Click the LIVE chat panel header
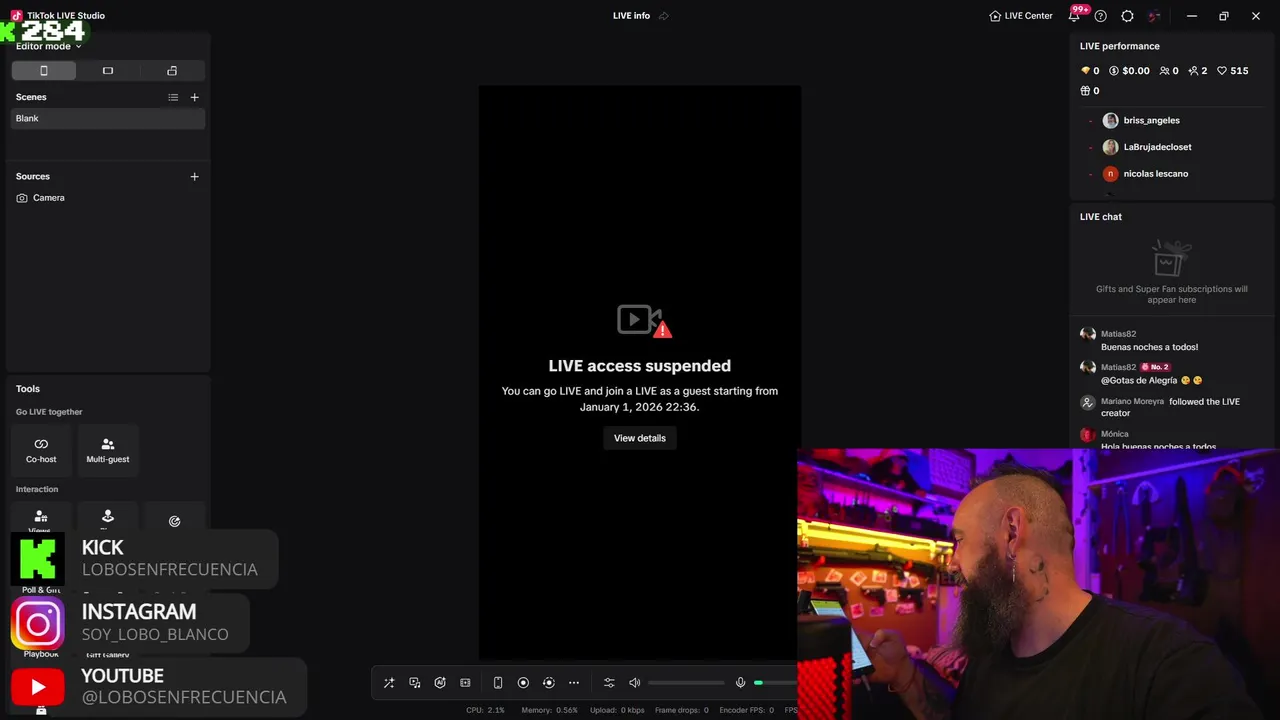The image size is (1280, 720). click(x=1101, y=217)
